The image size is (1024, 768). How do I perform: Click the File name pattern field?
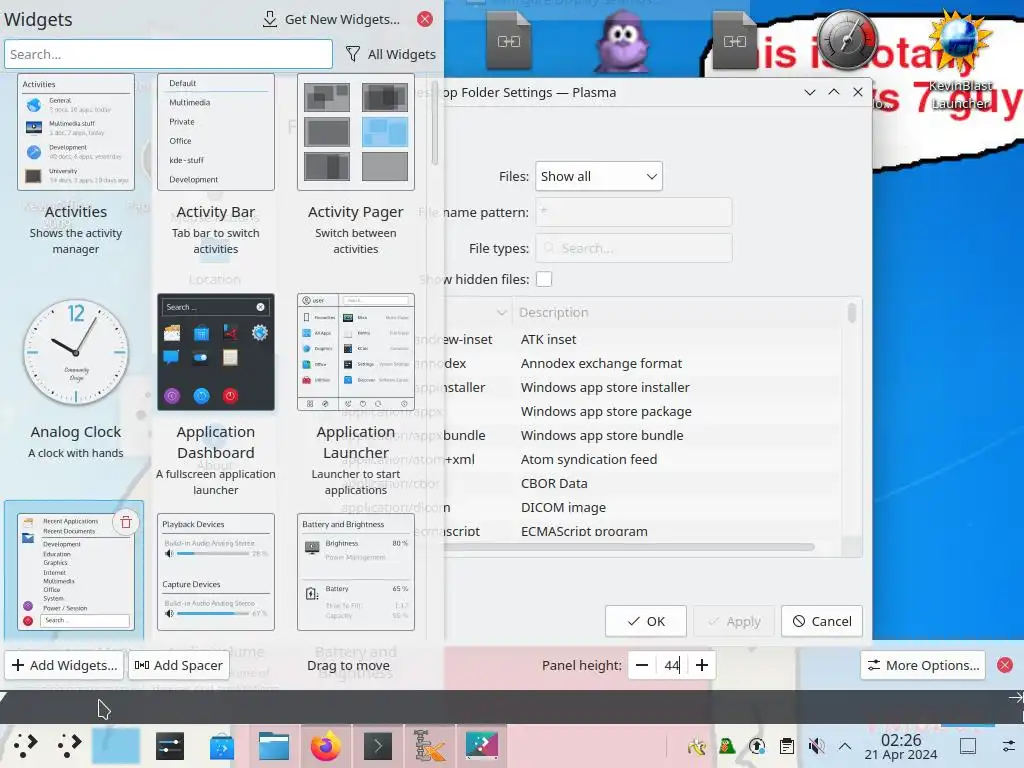[x=633, y=212]
